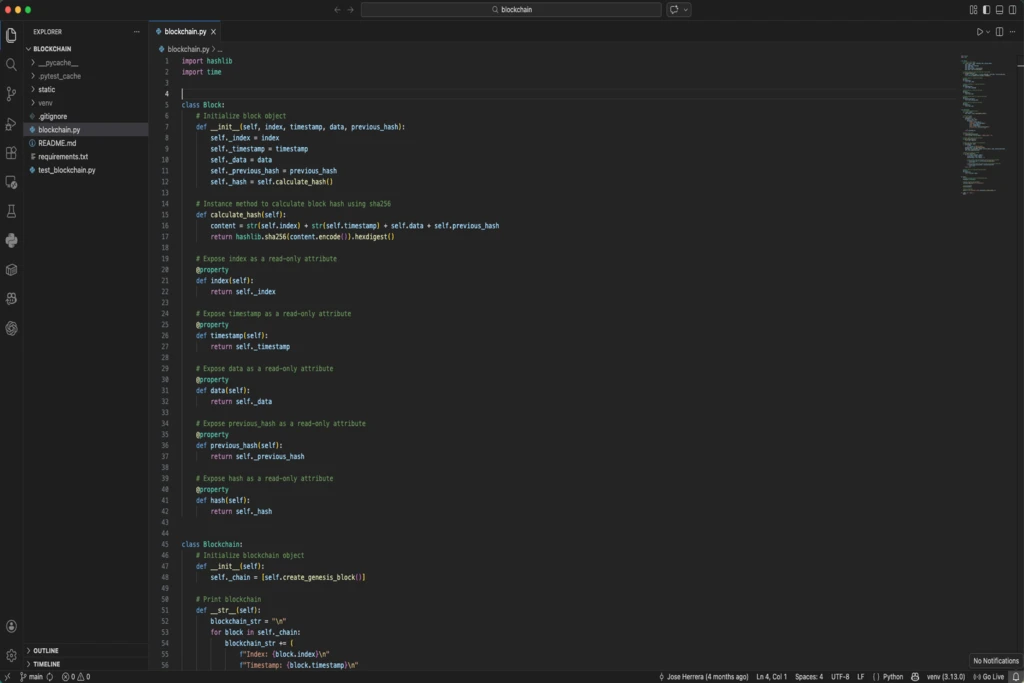The width and height of the screenshot is (1024, 683).
Task: Run the Python file using the play button
Action: 980,31
